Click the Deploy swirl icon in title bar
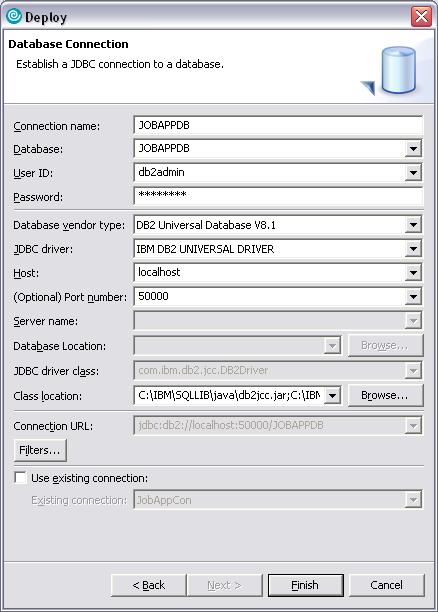 pyautogui.click(x=14, y=16)
